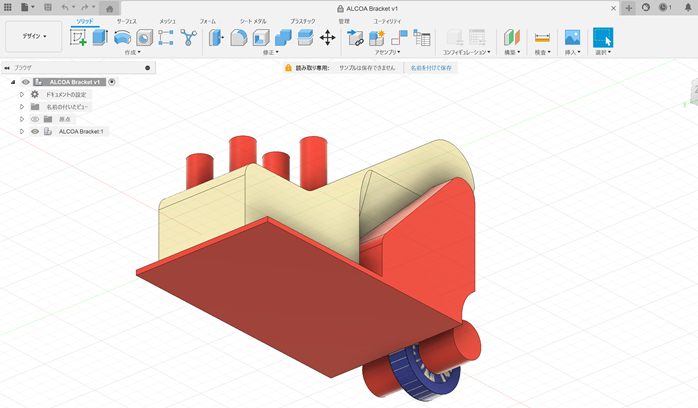Expand 名前の付いたビュー node

tap(21, 107)
